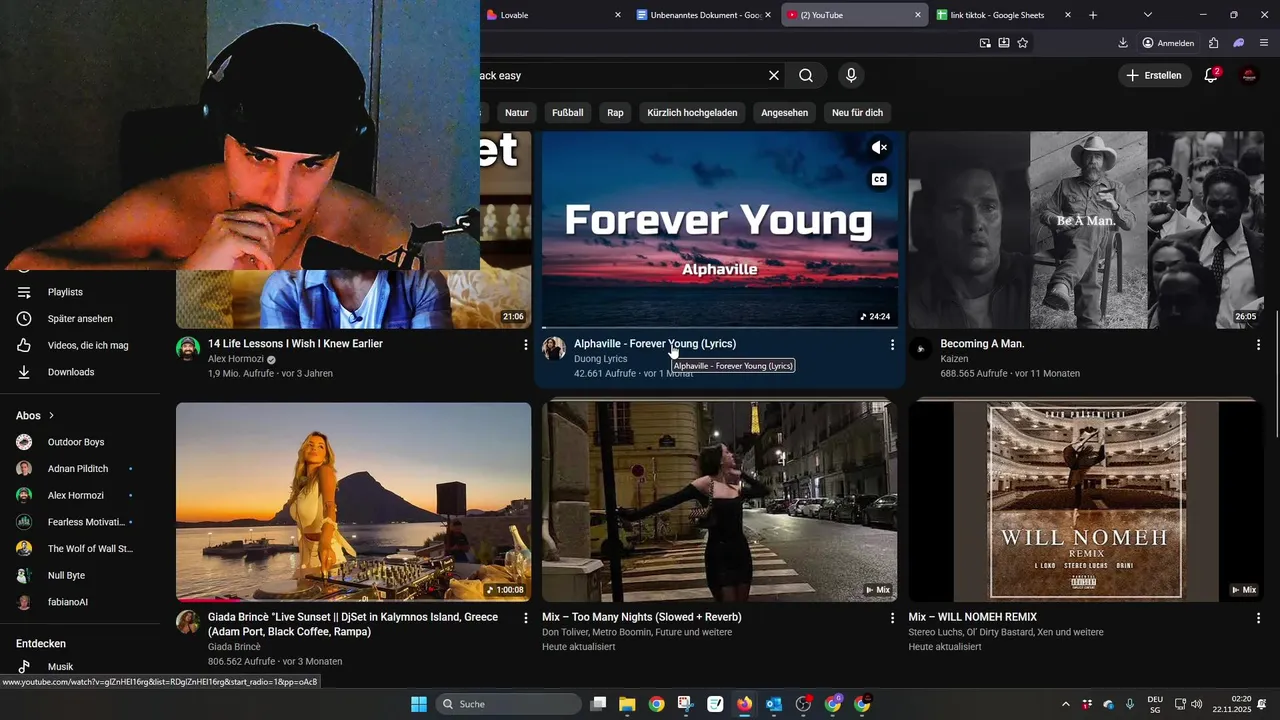Viewport: 1280px width, 720px height.
Task: Open options for Alphaville Forever Young video
Action: 892,344
